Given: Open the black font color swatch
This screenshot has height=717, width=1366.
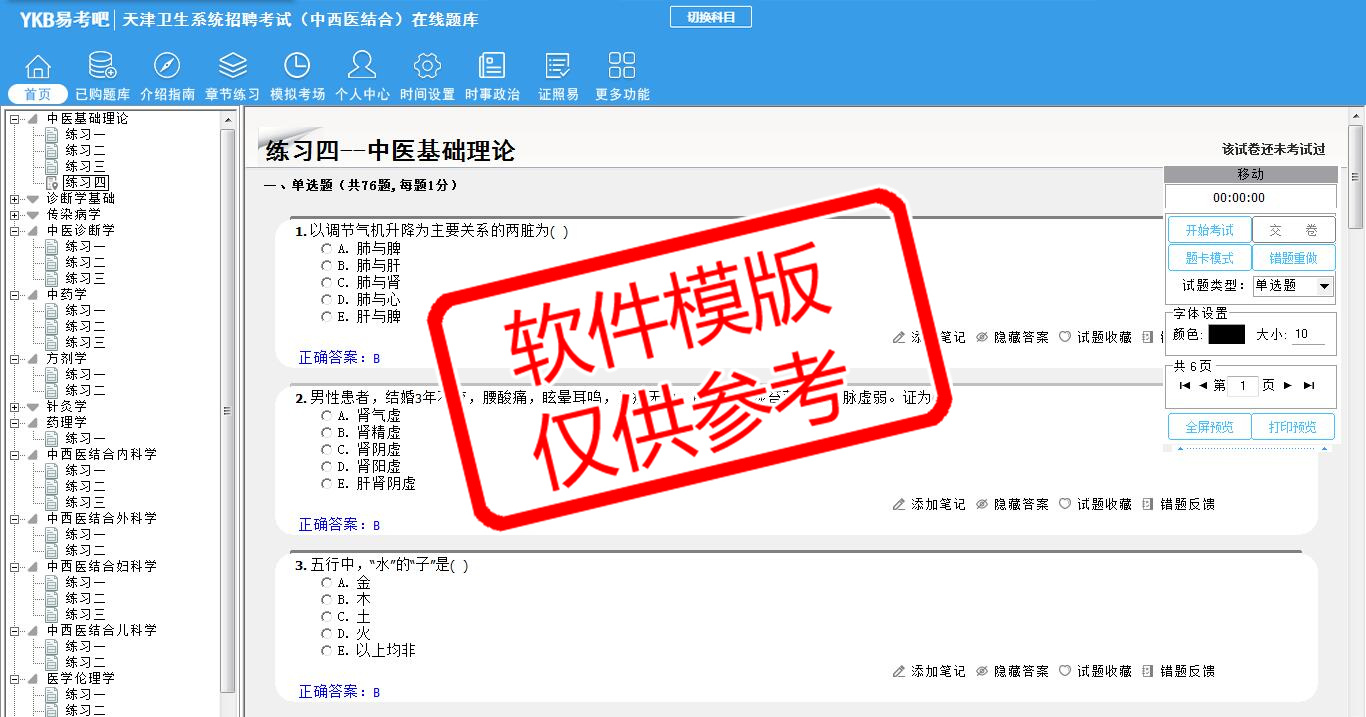Looking at the screenshot, I should pyautogui.click(x=1226, y=334).
